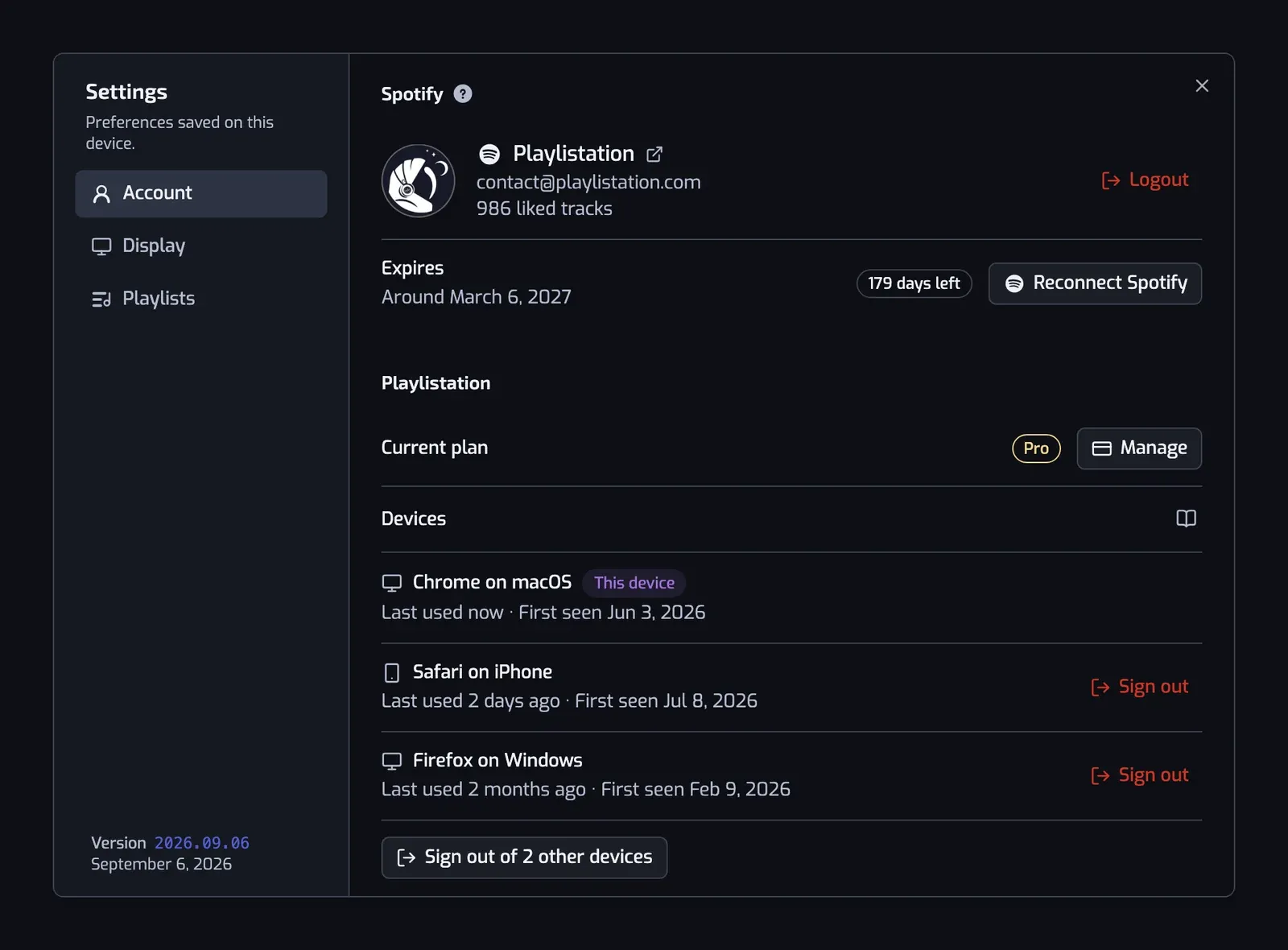Screen dimensions: 1288x950
Task: Sign out of Firefox on Windows
Action: coord(1139,775)
